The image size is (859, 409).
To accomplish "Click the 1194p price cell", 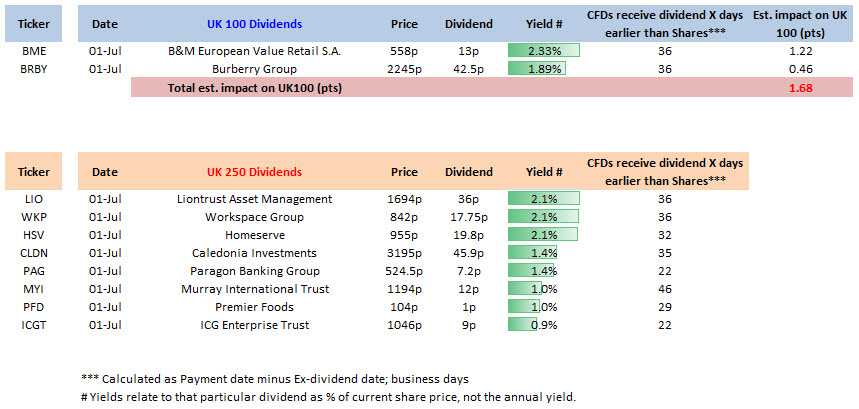I will (404, 289).
